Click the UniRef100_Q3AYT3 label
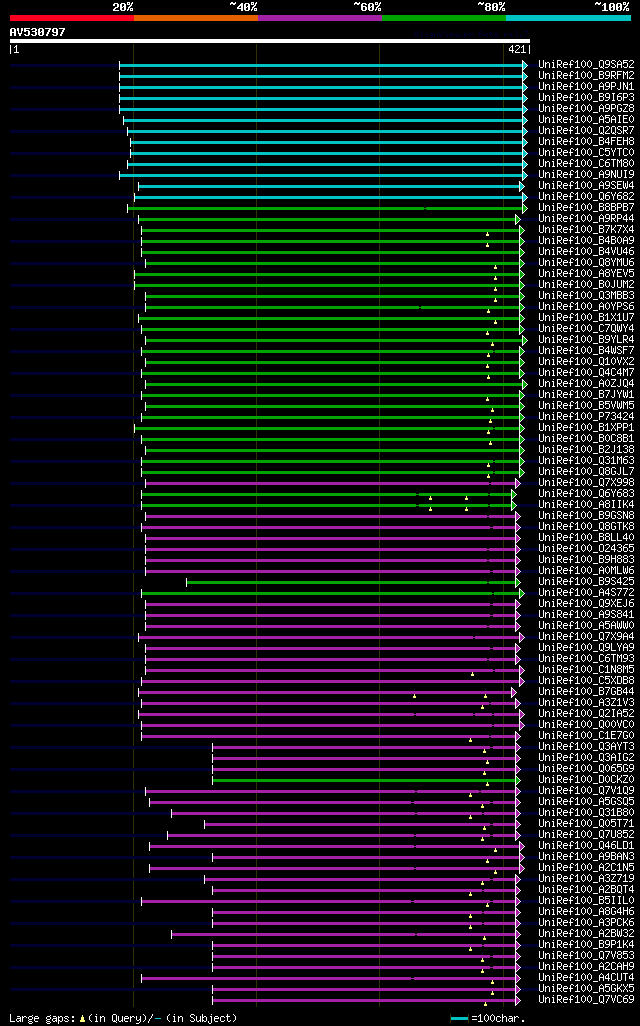 click(586, 746)
